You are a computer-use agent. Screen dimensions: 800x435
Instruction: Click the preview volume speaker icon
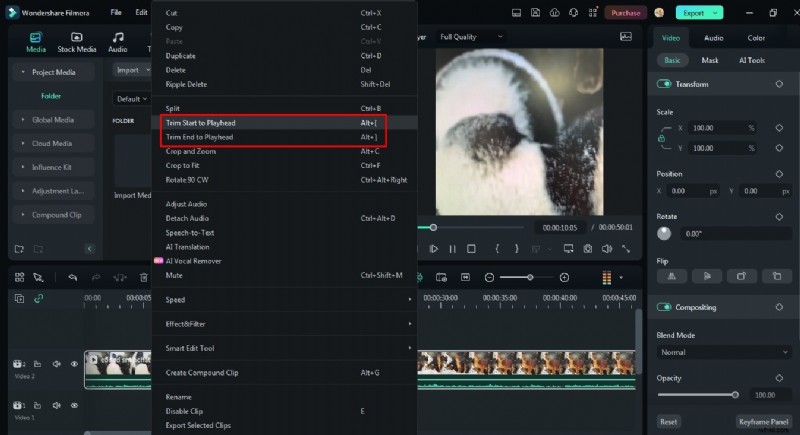[607, 249]
